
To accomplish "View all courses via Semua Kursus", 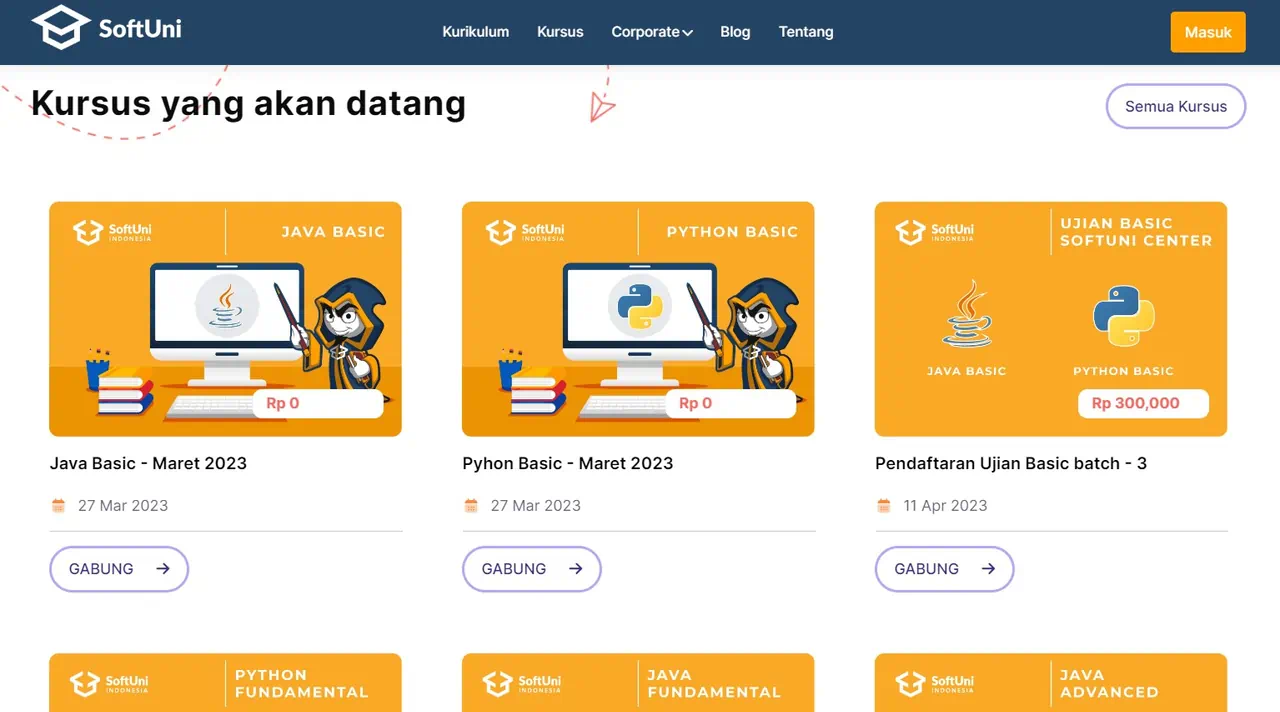I will tap(1176, 106).
